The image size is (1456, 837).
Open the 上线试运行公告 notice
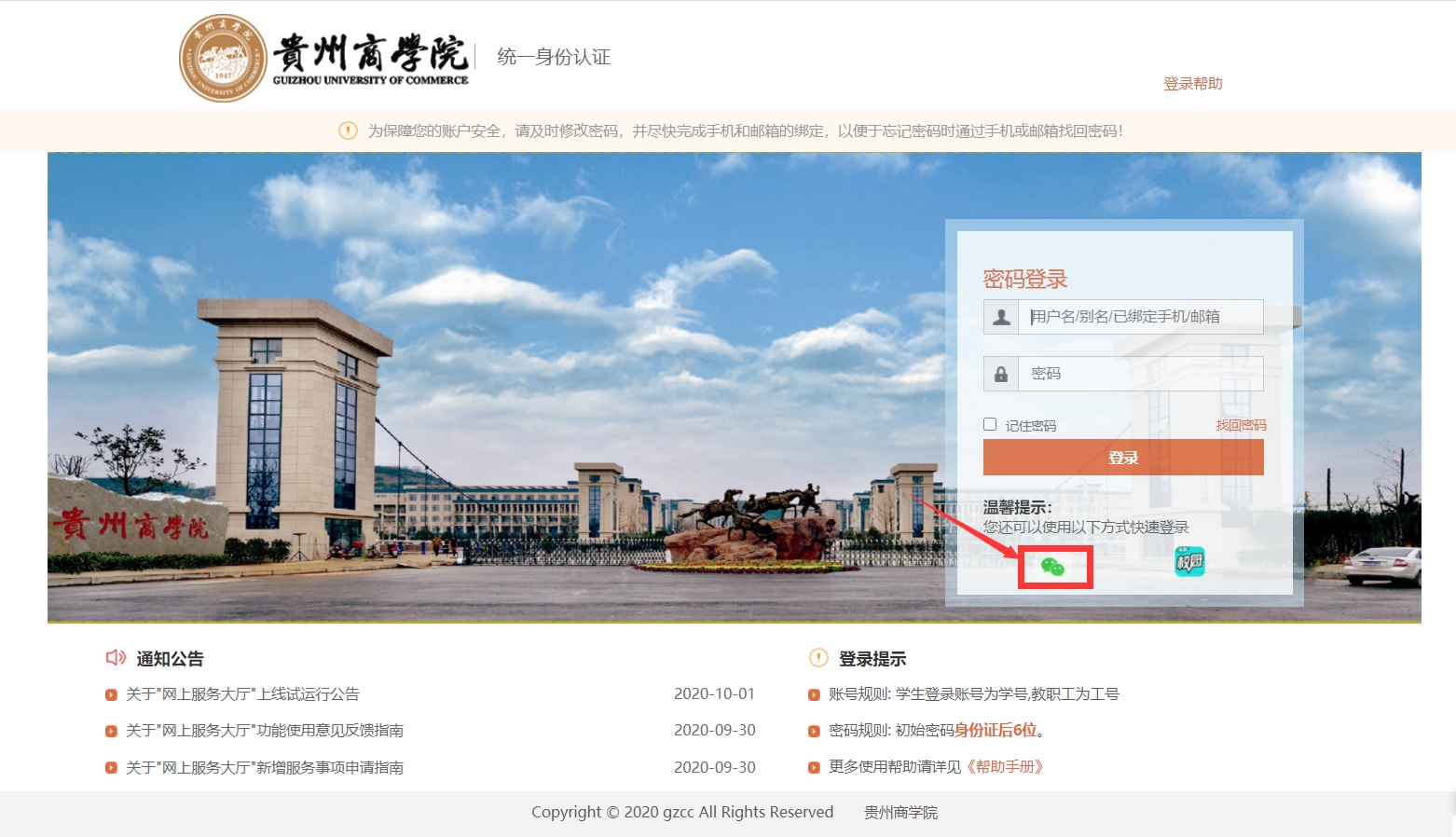[x=242, y=694]
